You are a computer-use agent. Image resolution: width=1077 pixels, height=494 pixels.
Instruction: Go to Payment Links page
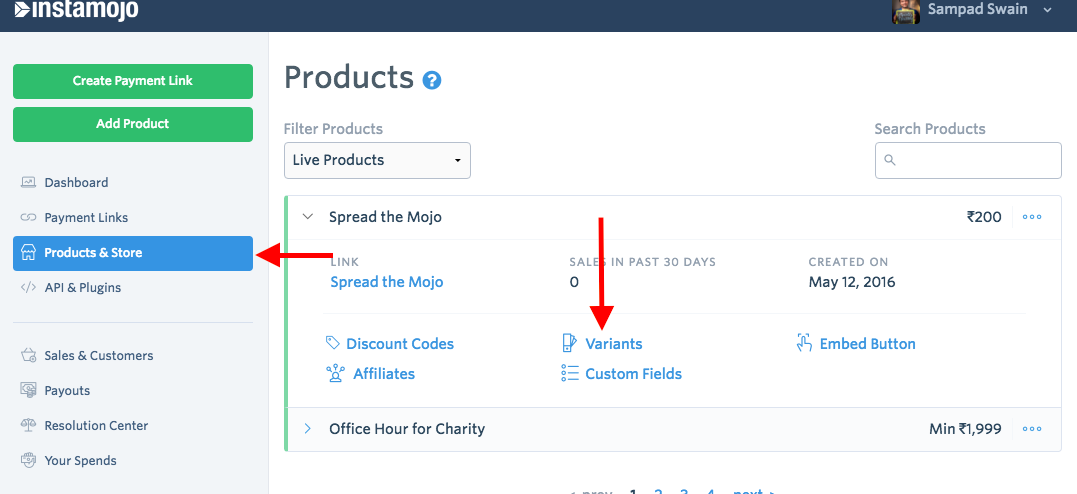coord(86,218)
